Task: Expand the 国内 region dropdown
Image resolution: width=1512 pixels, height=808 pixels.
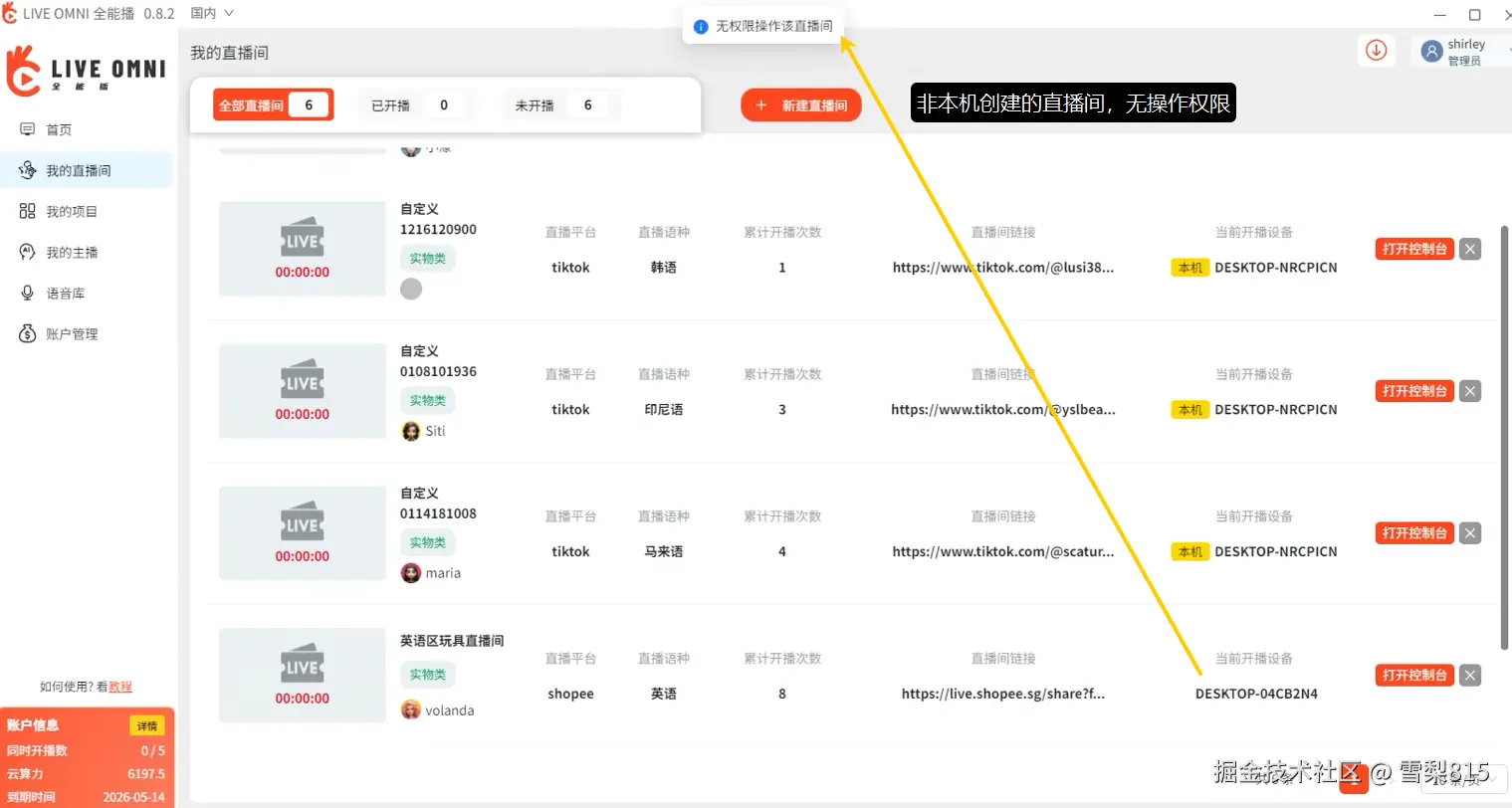Action: [212, 13]
